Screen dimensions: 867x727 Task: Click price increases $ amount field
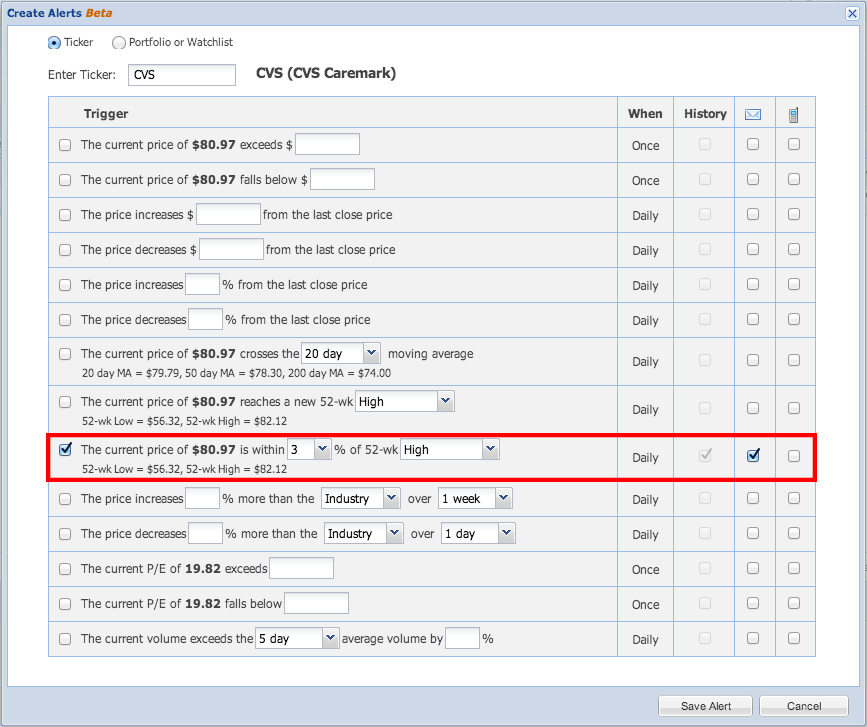pyautogui.click(x=228, y=214)
